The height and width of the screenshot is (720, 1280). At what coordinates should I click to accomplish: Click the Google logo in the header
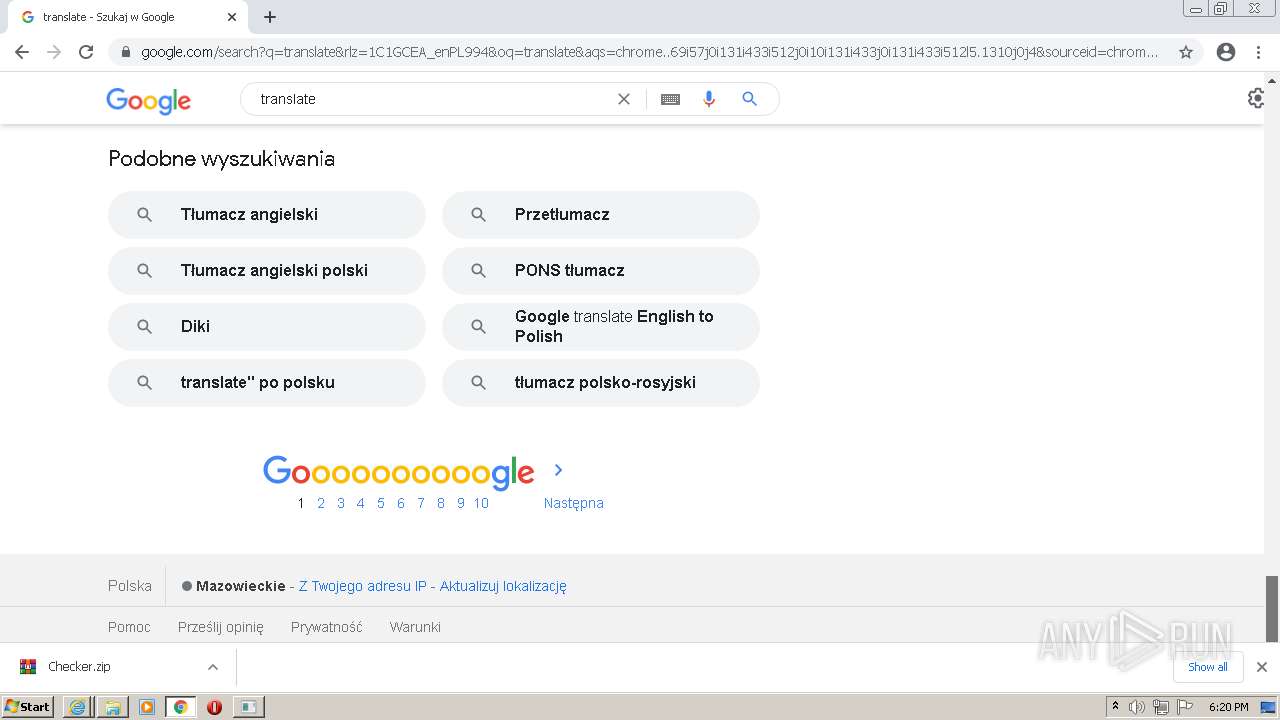pyautogui.click(x=148, y=100)
